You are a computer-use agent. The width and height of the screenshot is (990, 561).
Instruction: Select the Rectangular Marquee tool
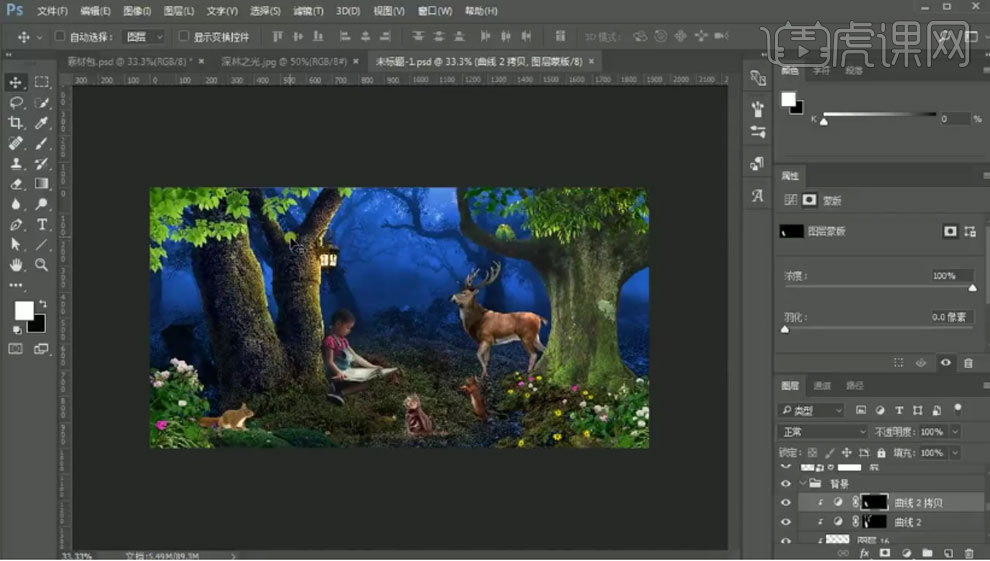(x=42, y=82)
